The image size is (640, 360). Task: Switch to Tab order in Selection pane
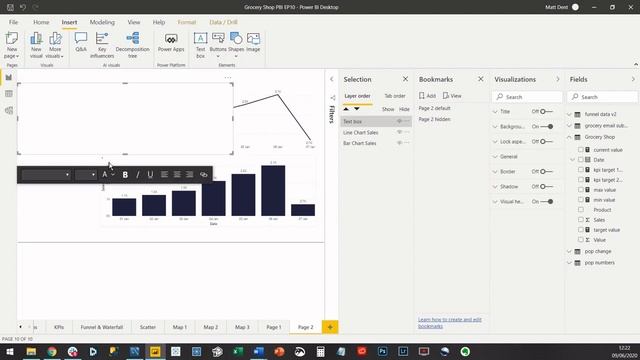[x=395, y=96]
